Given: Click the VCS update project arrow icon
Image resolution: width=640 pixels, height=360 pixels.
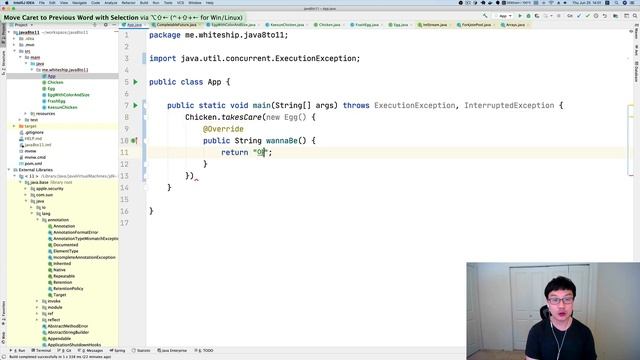Looking at the screenshot, I should (x=579, y=16).
